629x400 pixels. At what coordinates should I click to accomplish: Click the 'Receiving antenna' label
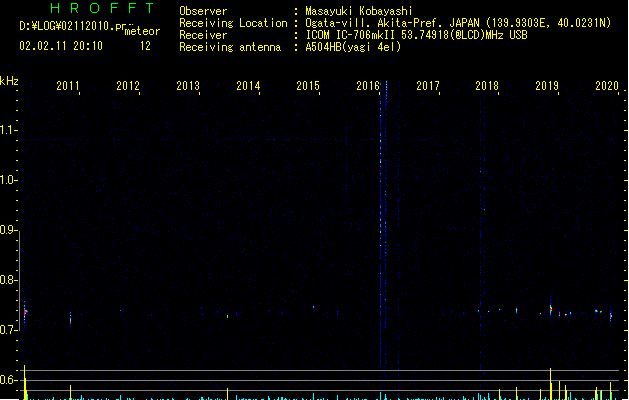230,47
